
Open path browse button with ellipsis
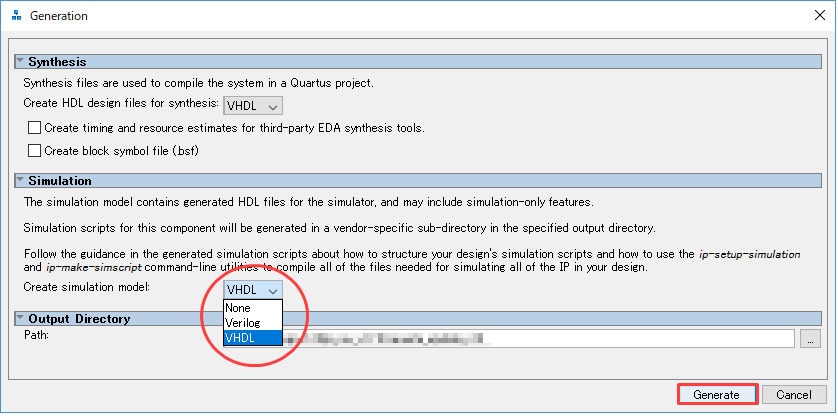click(x=811, y=339)
